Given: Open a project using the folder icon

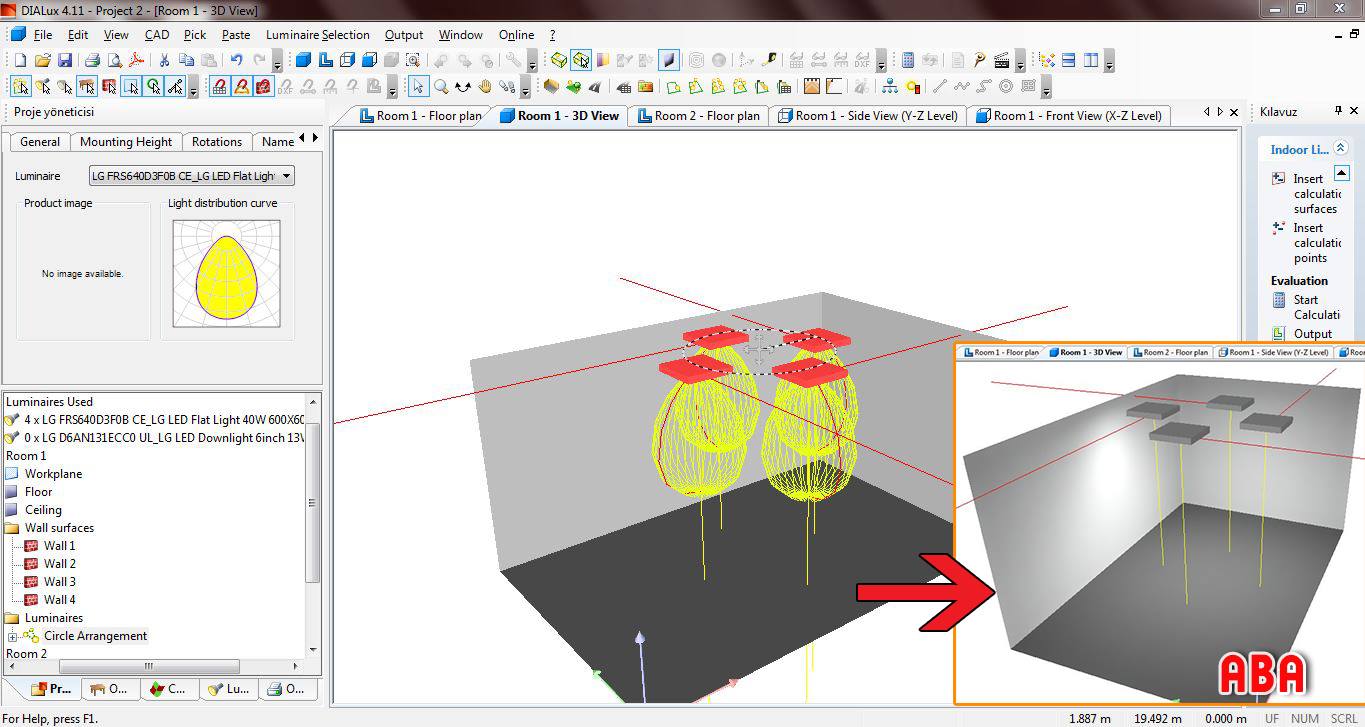Looking at the screenshot, I should pyautogui.click(x=43, y=61).
